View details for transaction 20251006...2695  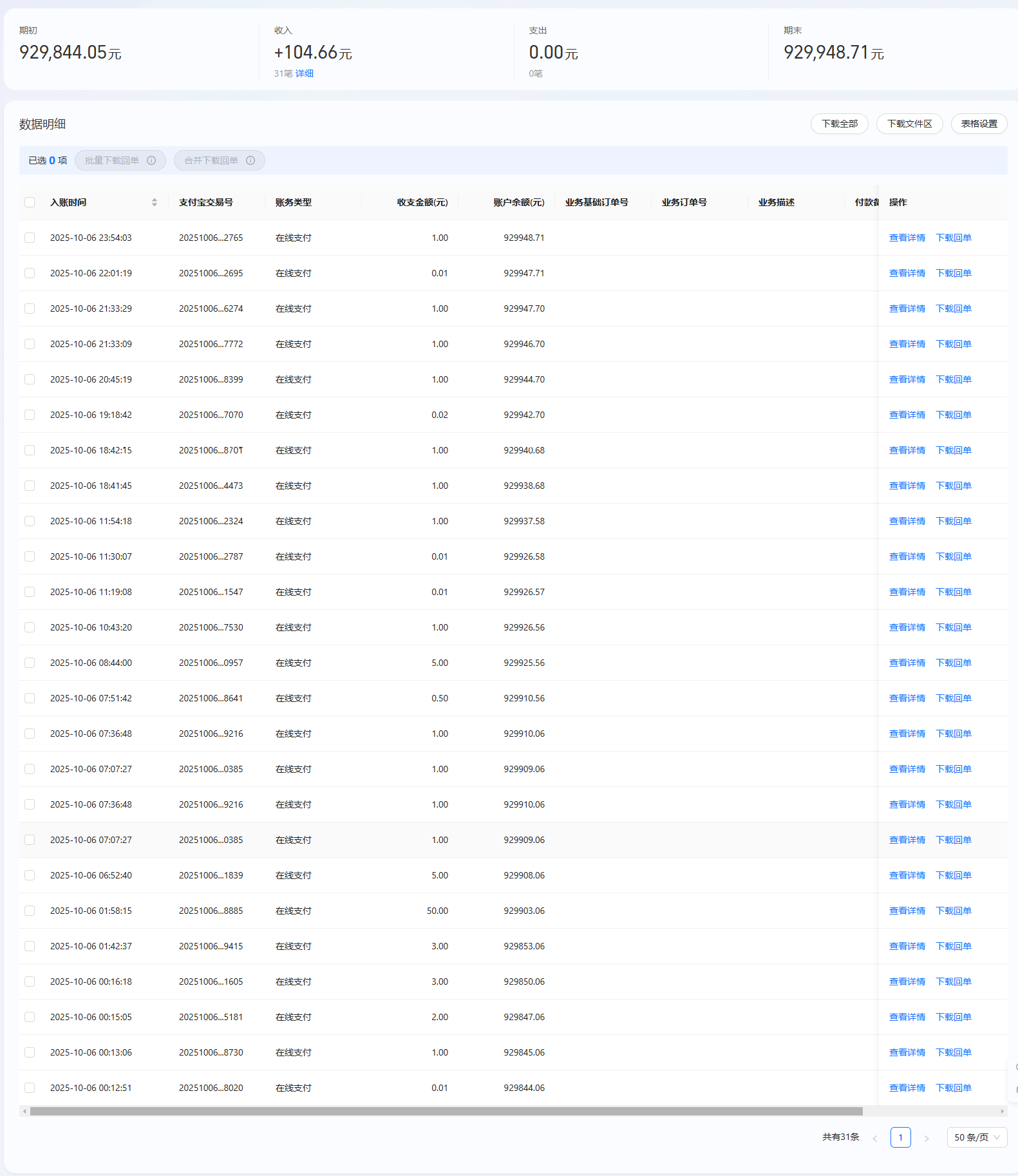pyautogui.click(x=907, y=273)
